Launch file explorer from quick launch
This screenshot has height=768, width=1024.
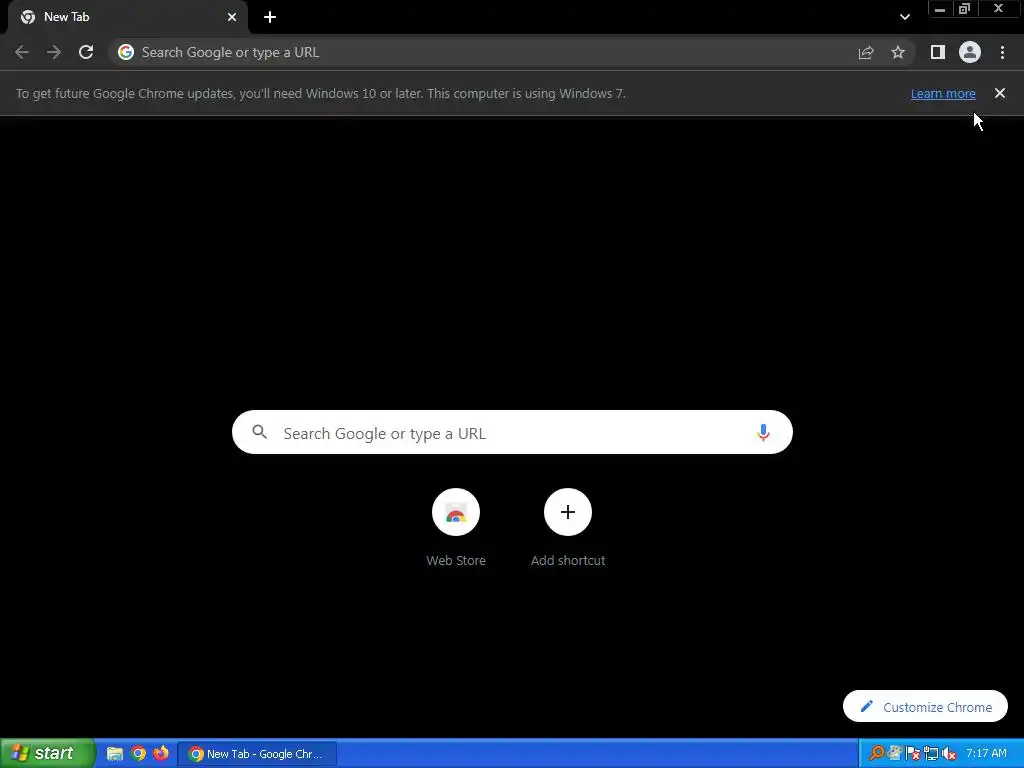coord(115,754)
